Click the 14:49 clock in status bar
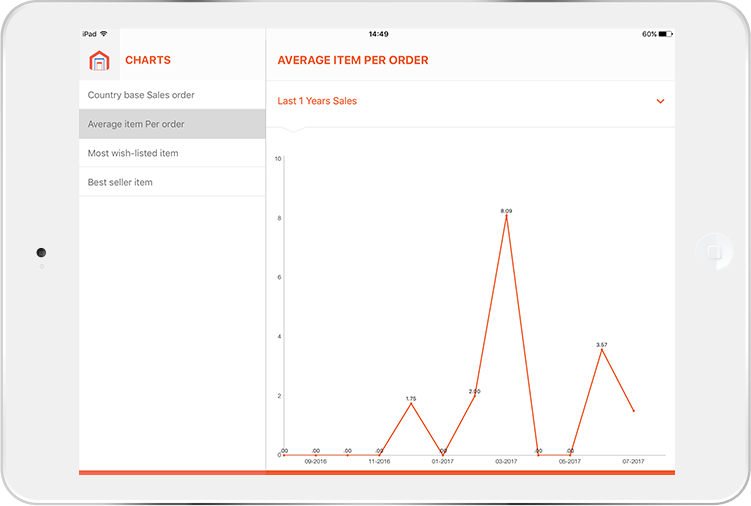751x506 pixels. (378, 34)
